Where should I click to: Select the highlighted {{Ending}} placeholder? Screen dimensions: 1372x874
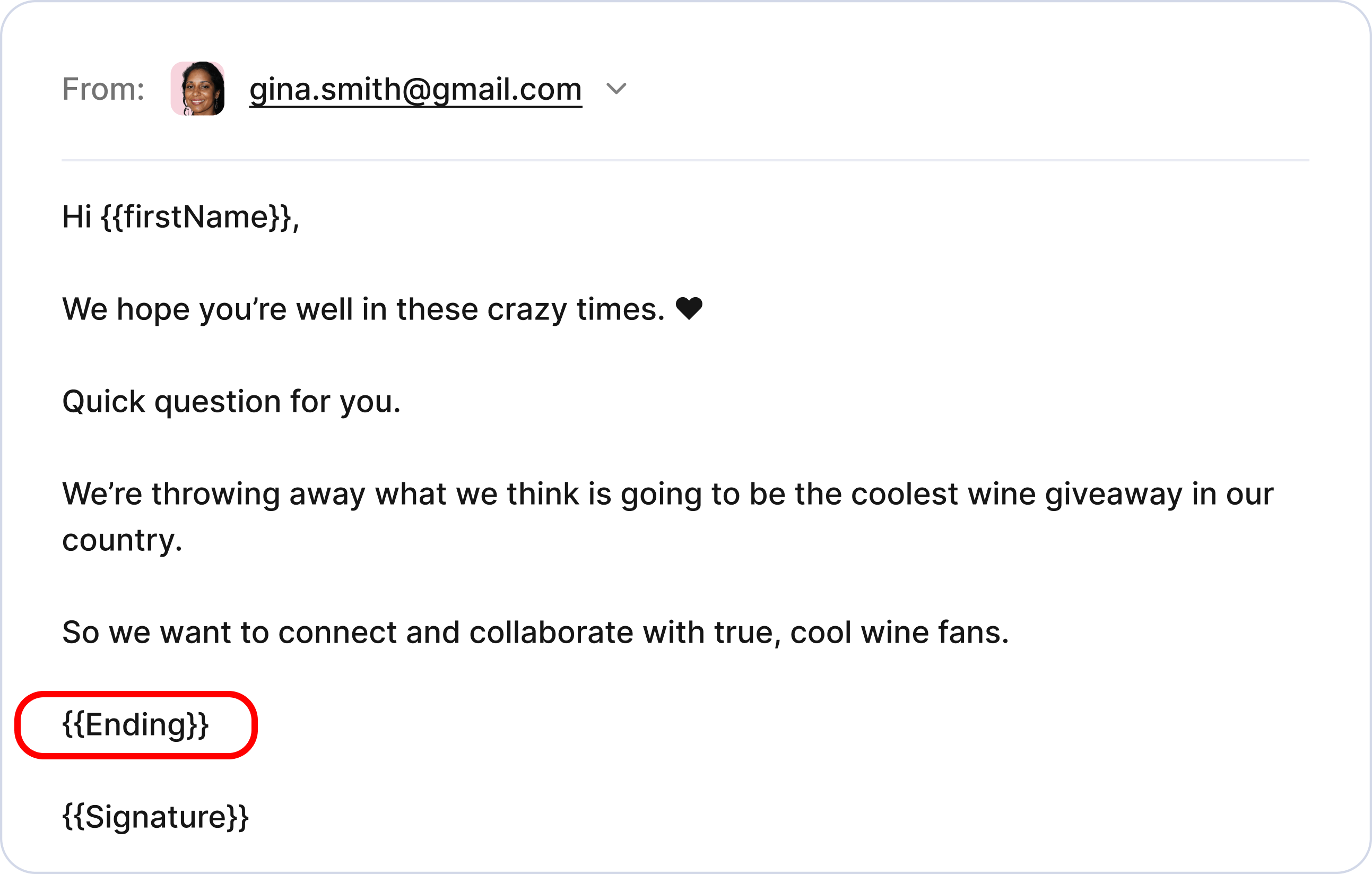[136, 725]
